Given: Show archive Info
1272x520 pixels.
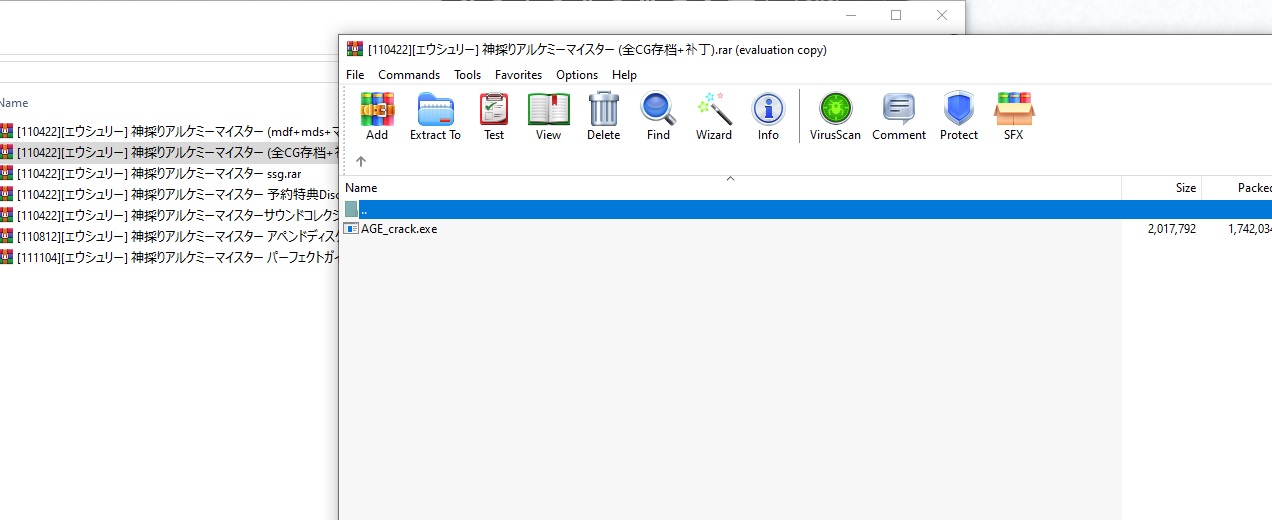Looking at the screenshot, I should (768, 116).
